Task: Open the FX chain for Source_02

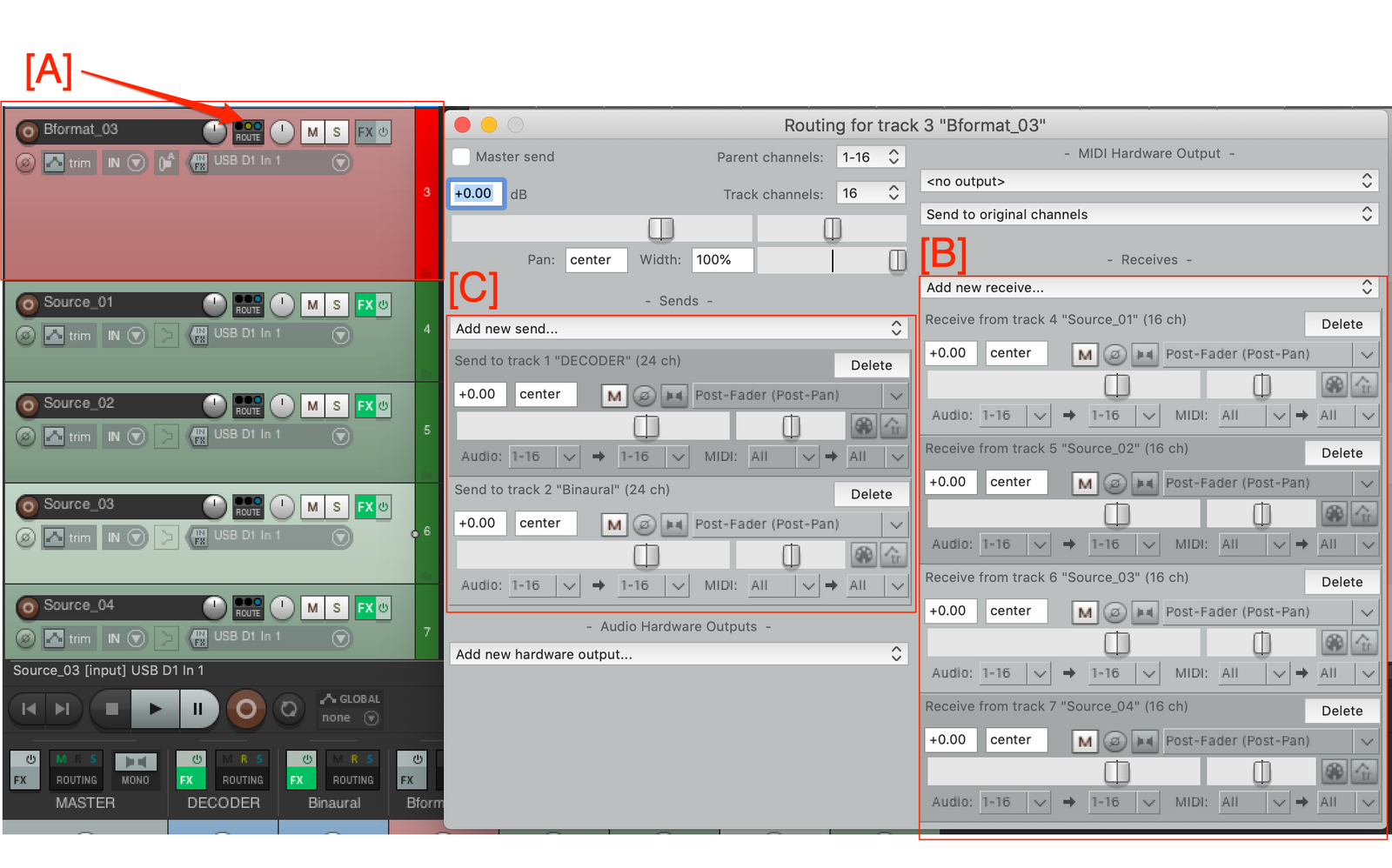Action: 365,406
